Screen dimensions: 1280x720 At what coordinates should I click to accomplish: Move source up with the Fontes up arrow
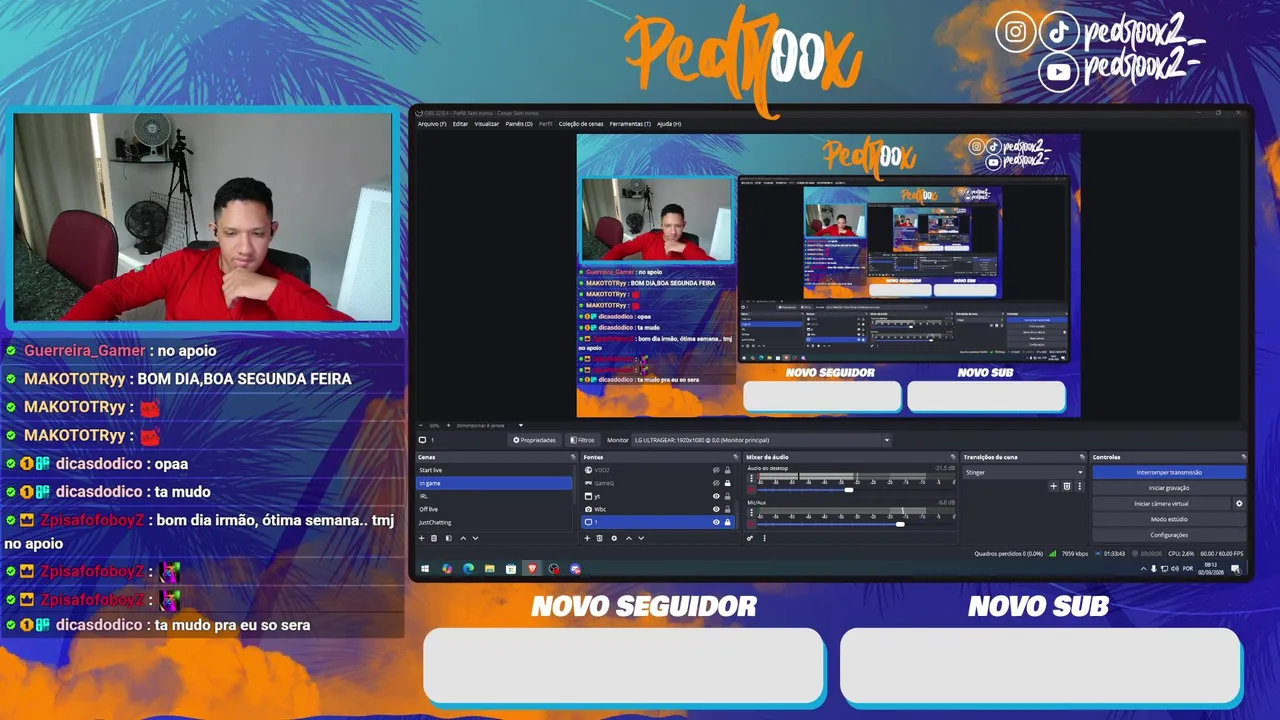629,538
